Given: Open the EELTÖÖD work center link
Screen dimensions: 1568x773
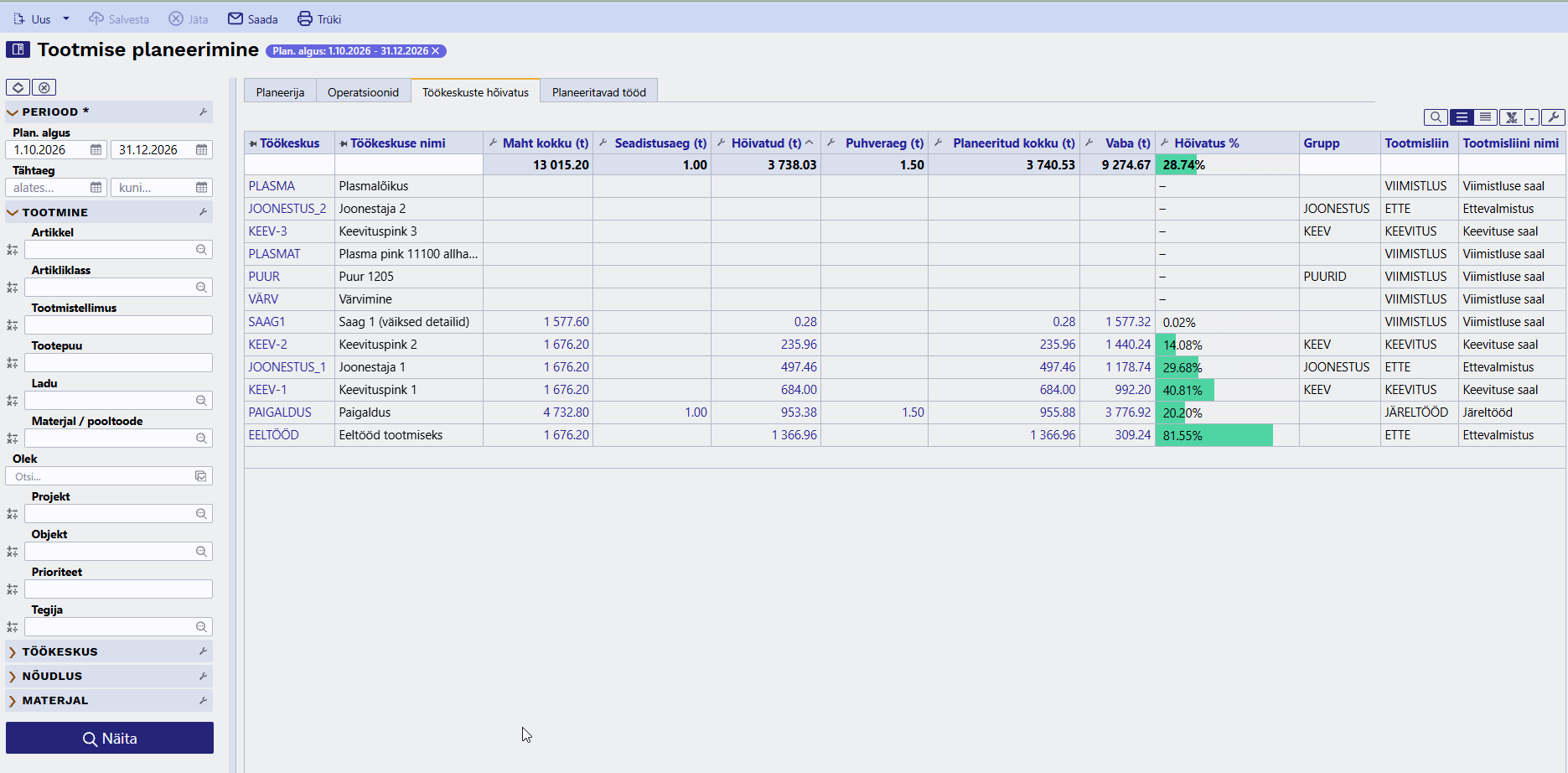Looking at the screenshot, I should pos(273,435).
